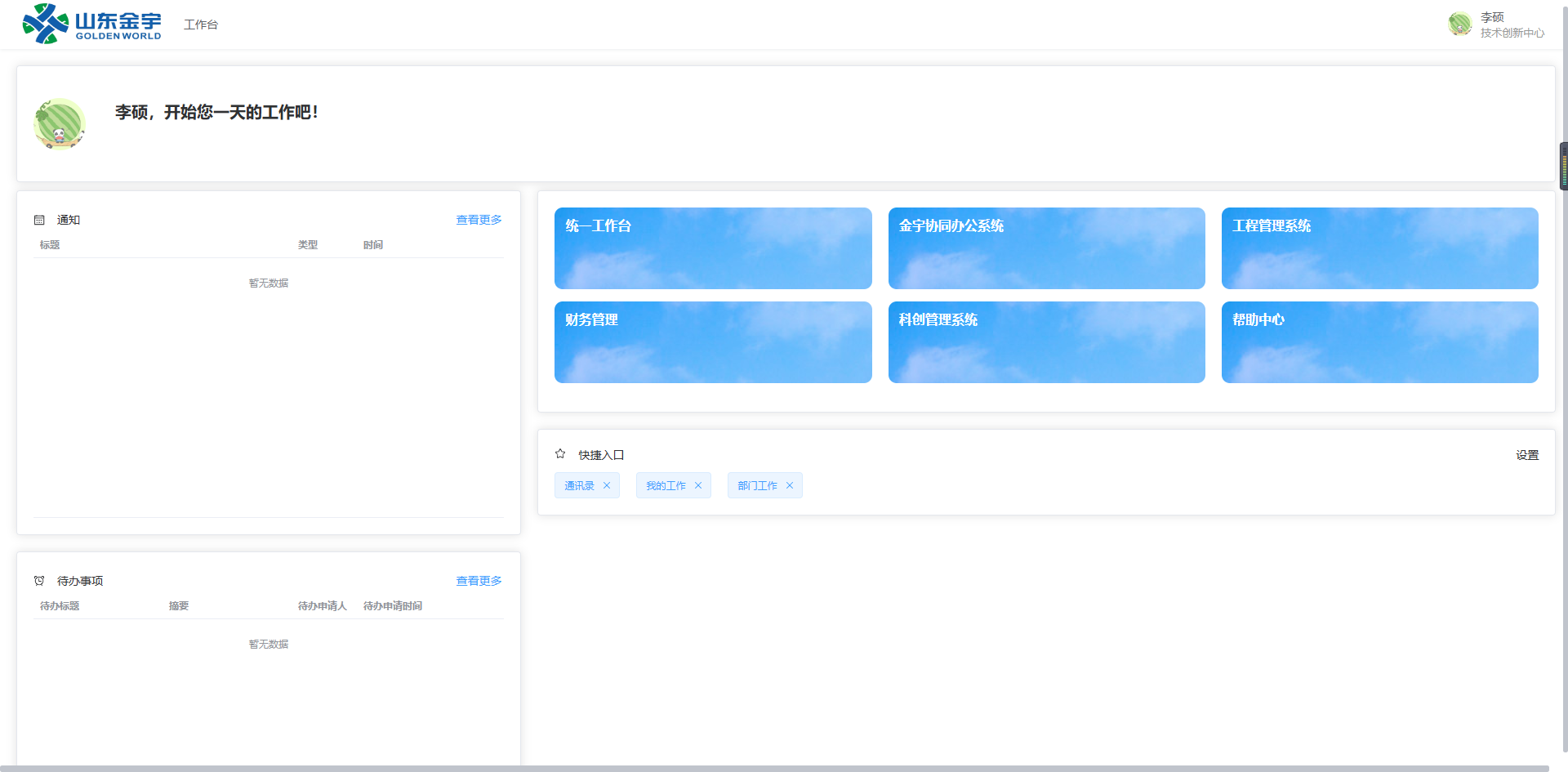This screenshot has height=772, width=1568.
Task: Click the 摘要 column header
Action: (x=179, y=606)
